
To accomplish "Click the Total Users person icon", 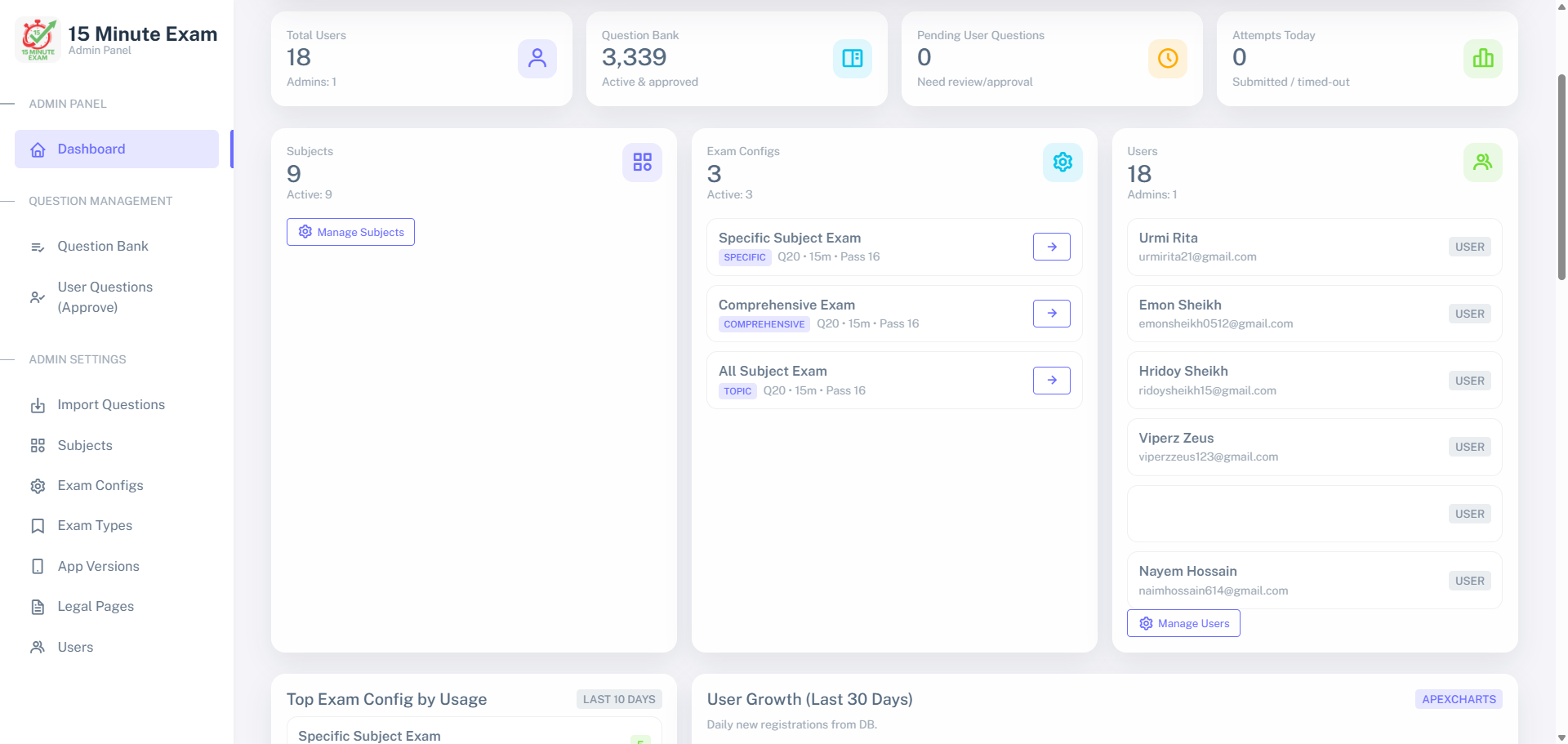I will [537, 59].
